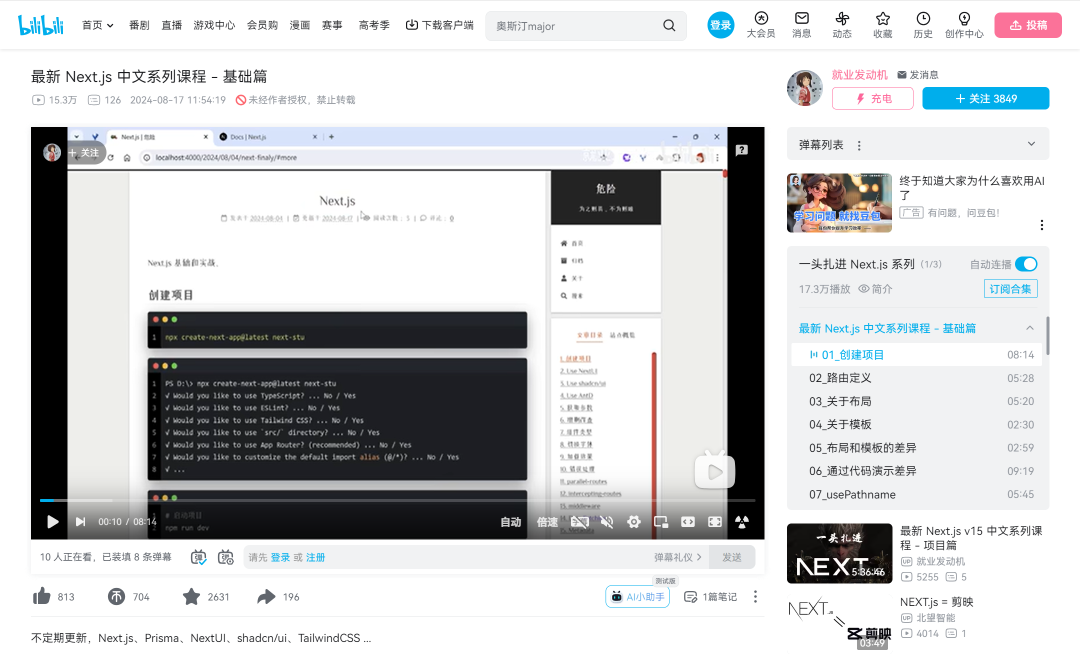
Task: Click the playlist panel scrollbar
Action: (1048, 335)
